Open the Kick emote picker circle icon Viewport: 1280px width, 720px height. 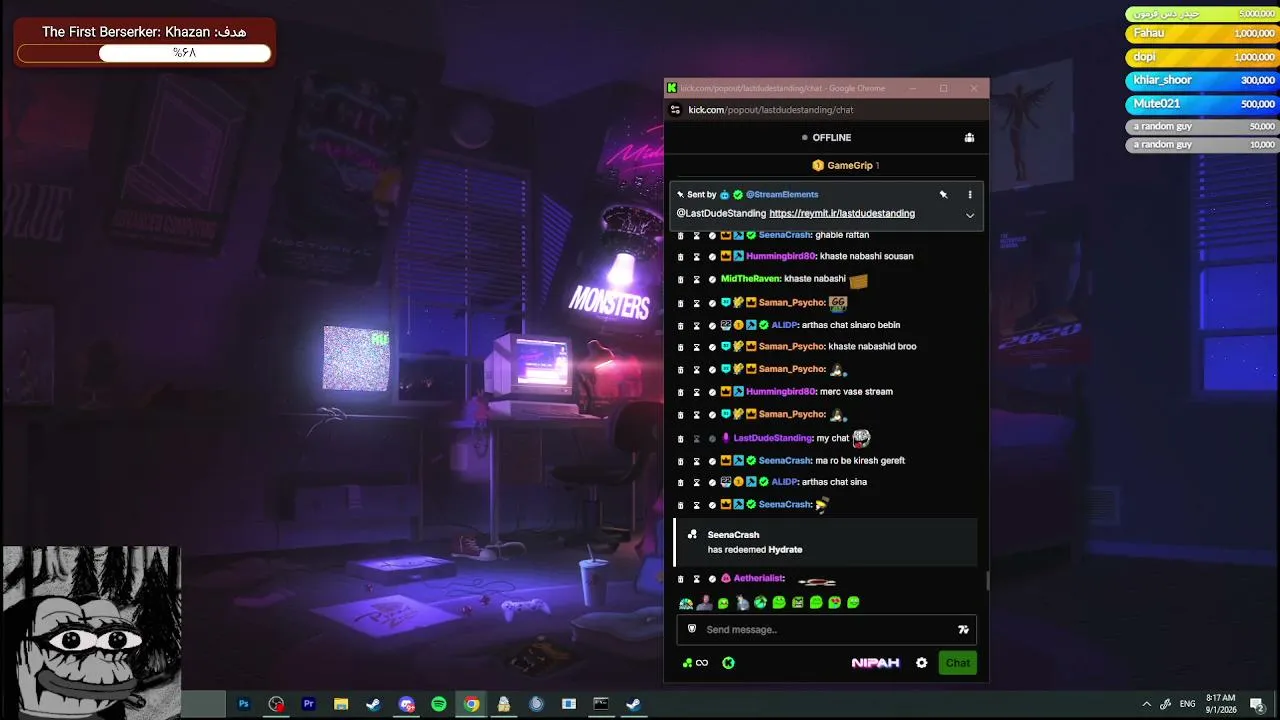(728, 663)
